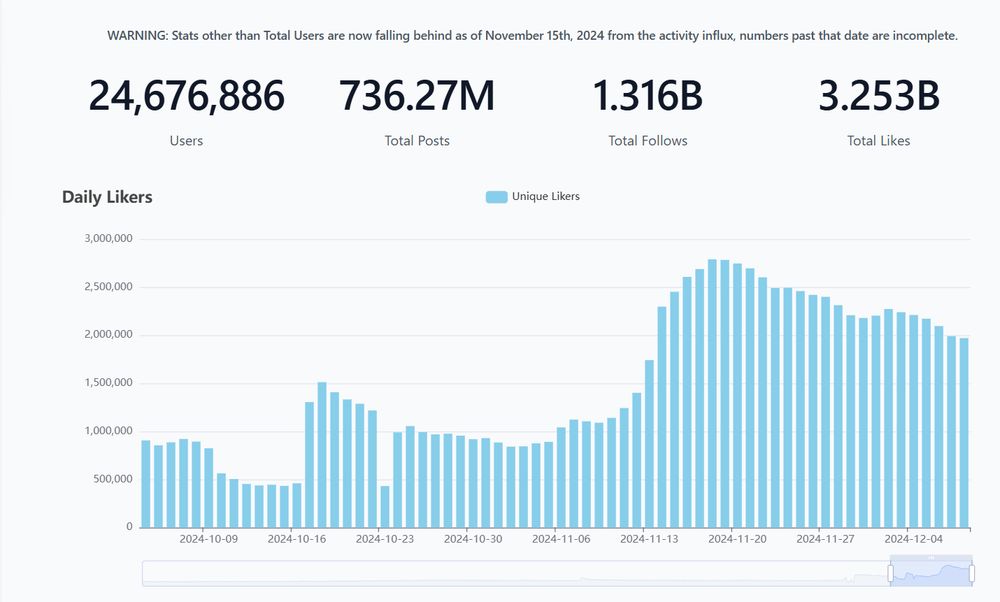The height and width of the screenshot is (602, 1000).
Task: Click the Users stat counter 24,676,886
Action: (187, 96)
